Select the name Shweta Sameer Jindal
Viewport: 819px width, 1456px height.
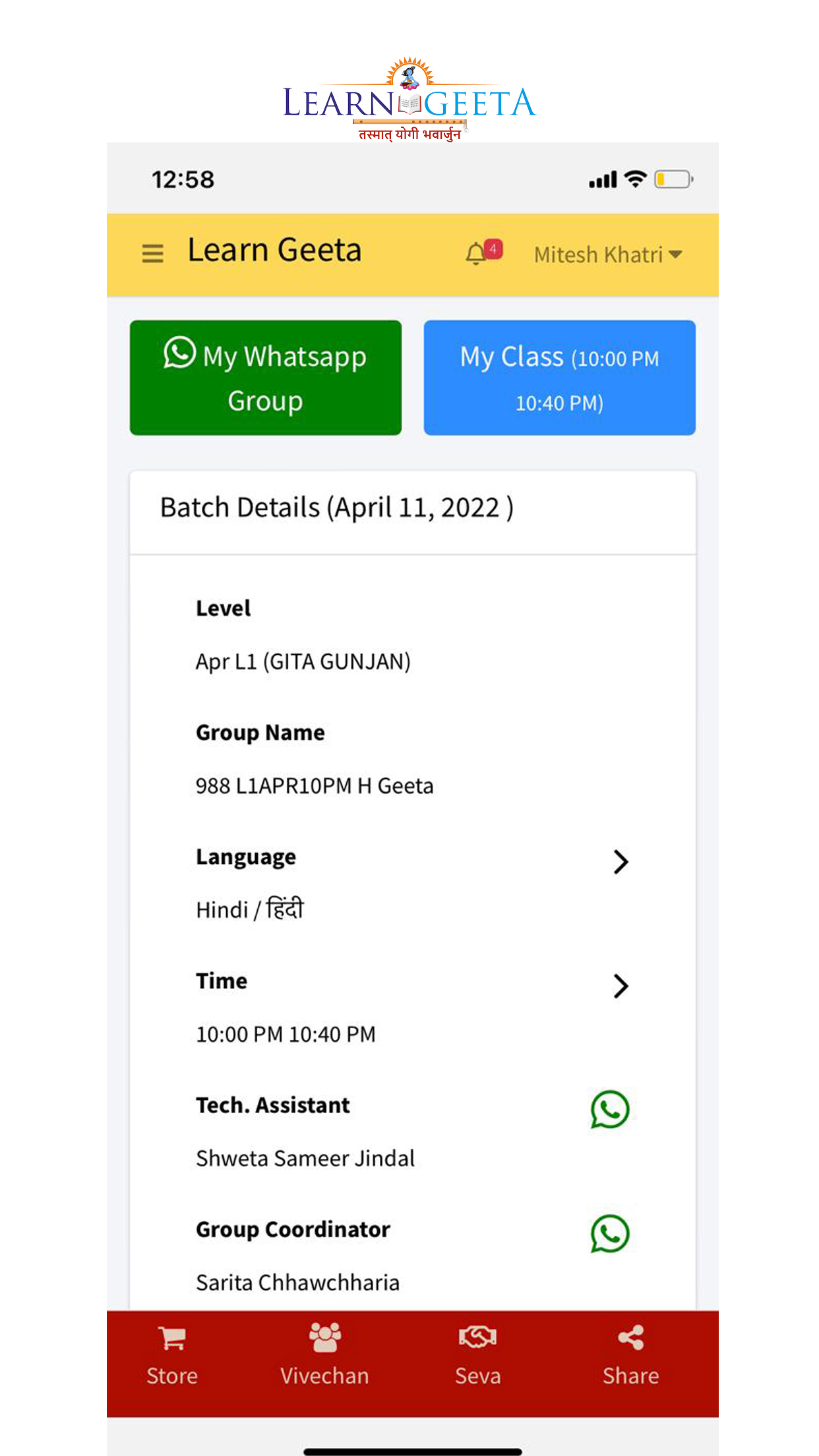305,1159
